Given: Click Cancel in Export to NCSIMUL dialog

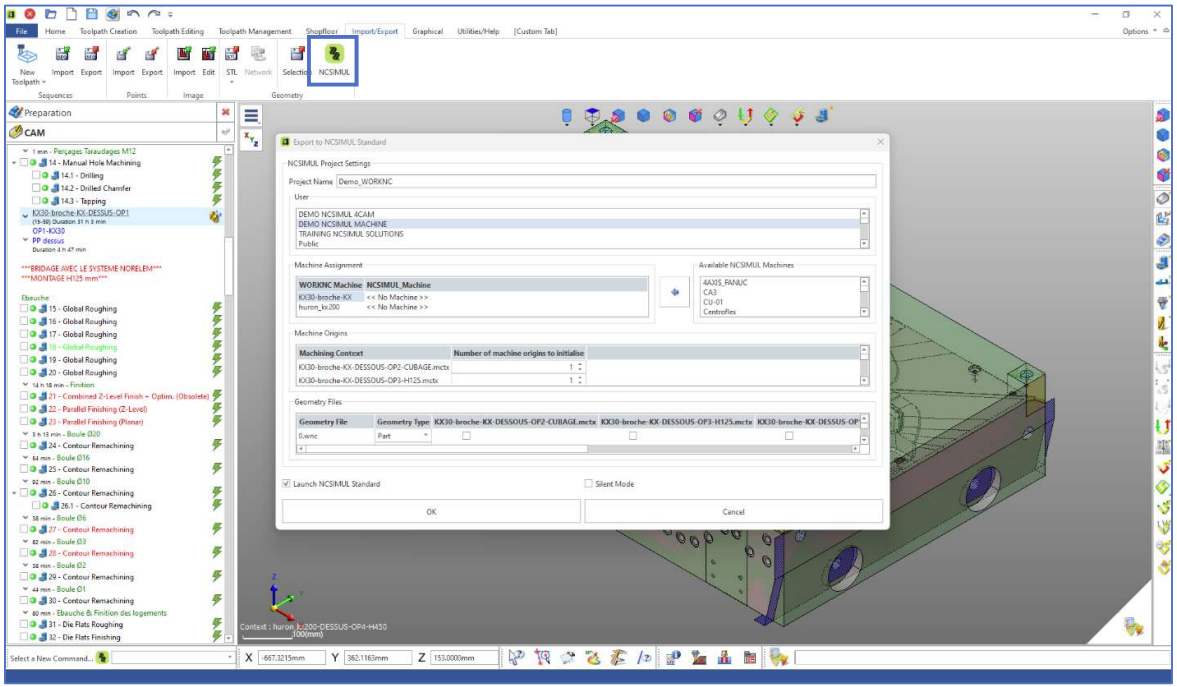Looking at the screenshot, I should (733, 511).
